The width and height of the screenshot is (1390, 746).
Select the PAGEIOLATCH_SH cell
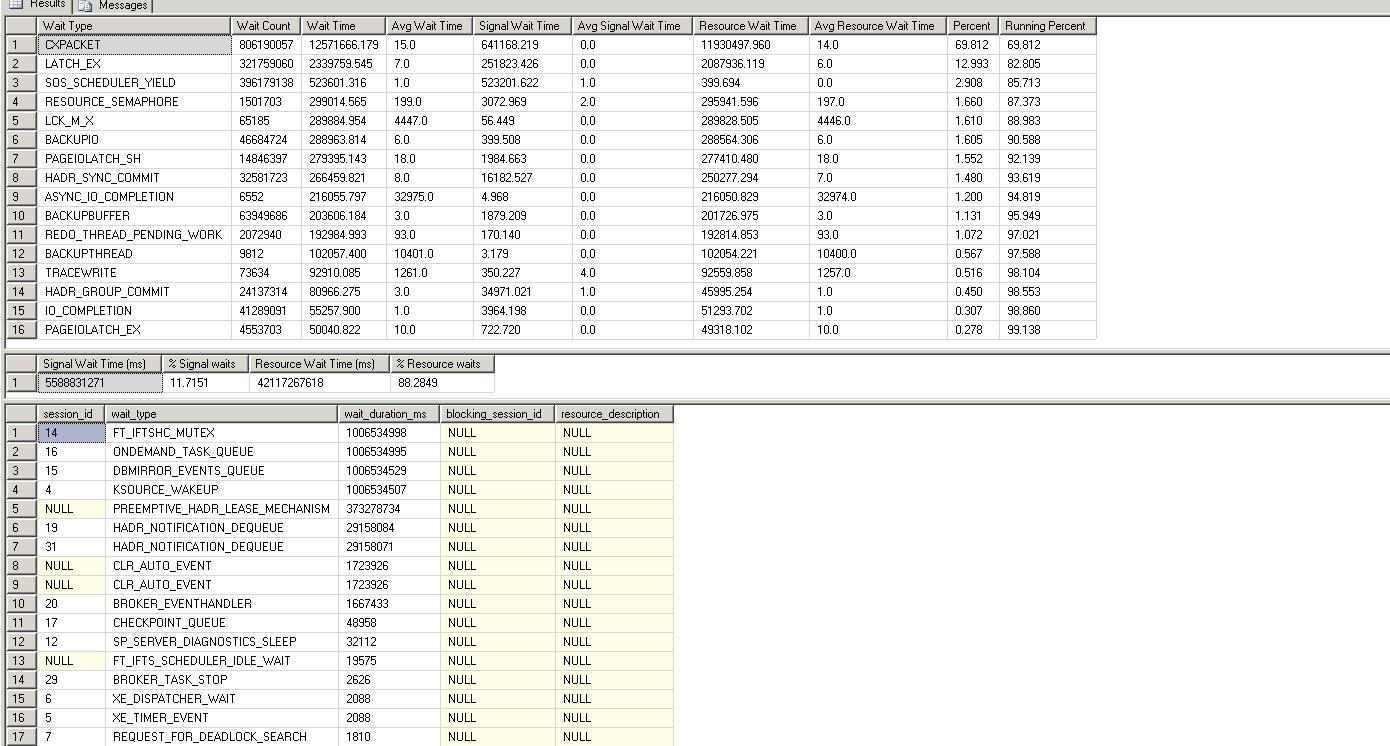click(x=134, y=159)
